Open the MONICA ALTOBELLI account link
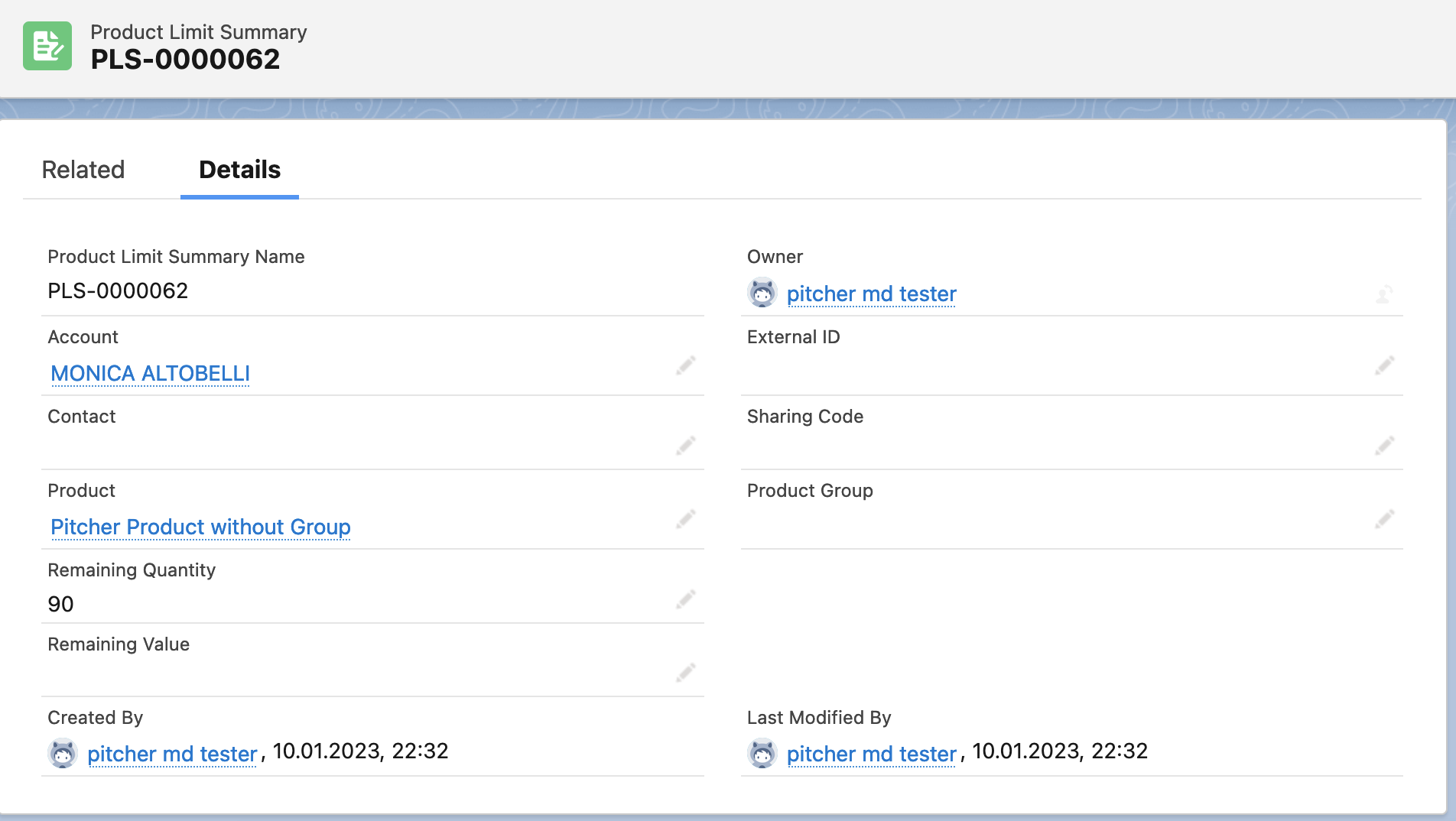Image resolution: width=1456 pixels, height=821 pixels. coord(150,373)
